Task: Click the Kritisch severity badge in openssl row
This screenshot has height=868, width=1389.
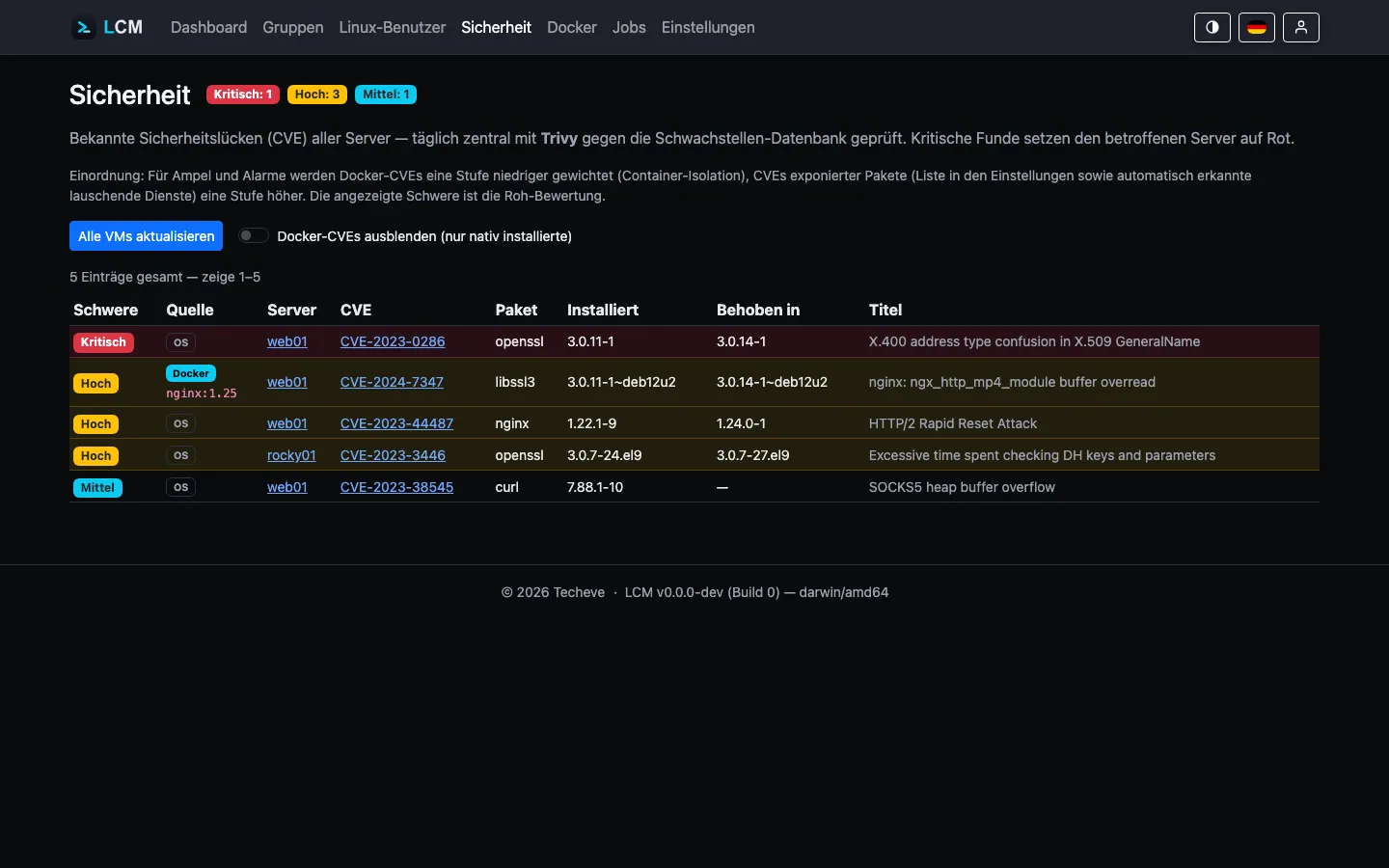Action: pos(103,342)
